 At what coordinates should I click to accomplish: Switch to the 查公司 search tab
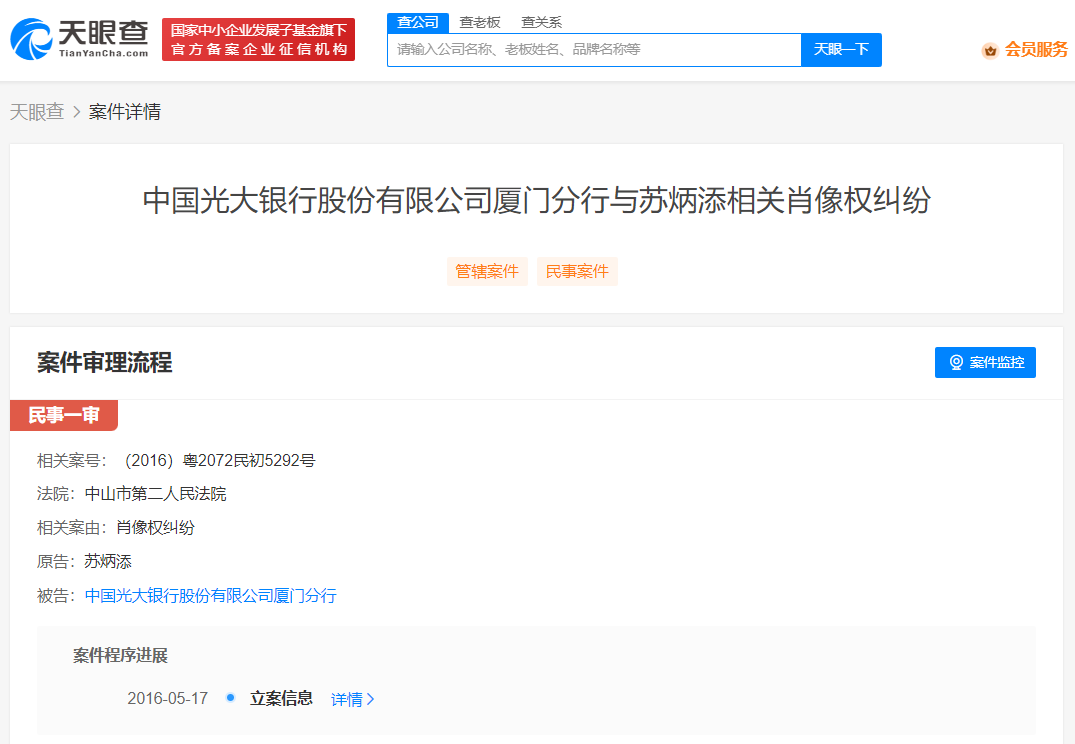coord(418,23)
